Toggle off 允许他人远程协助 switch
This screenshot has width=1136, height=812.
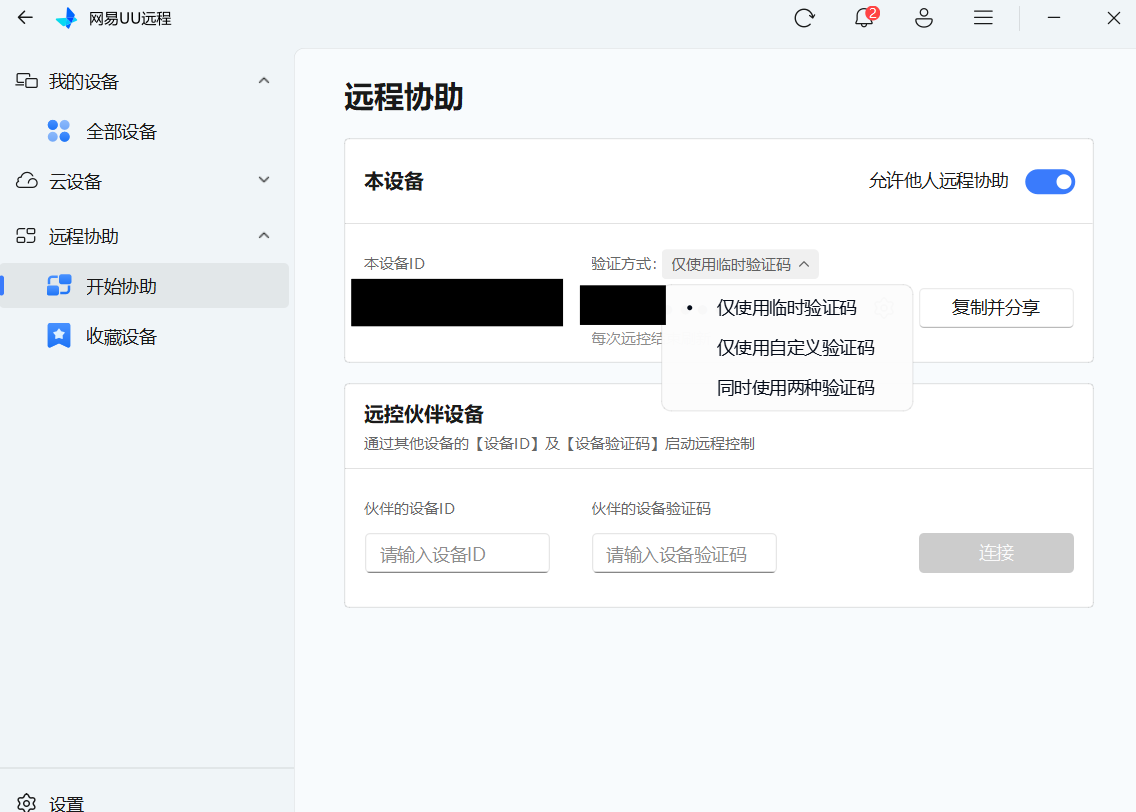1050,182
